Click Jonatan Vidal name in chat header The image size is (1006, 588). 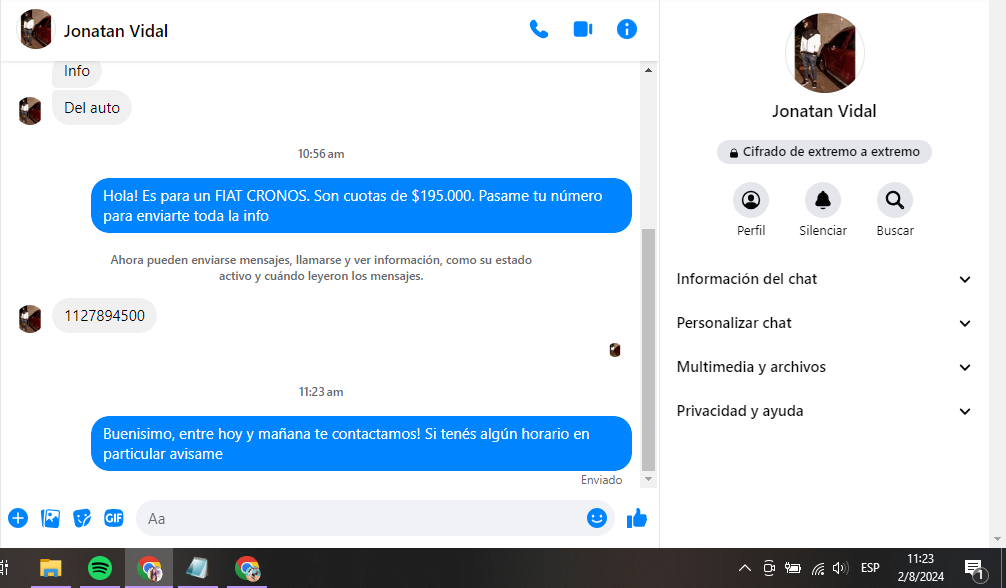coord(115,31)
